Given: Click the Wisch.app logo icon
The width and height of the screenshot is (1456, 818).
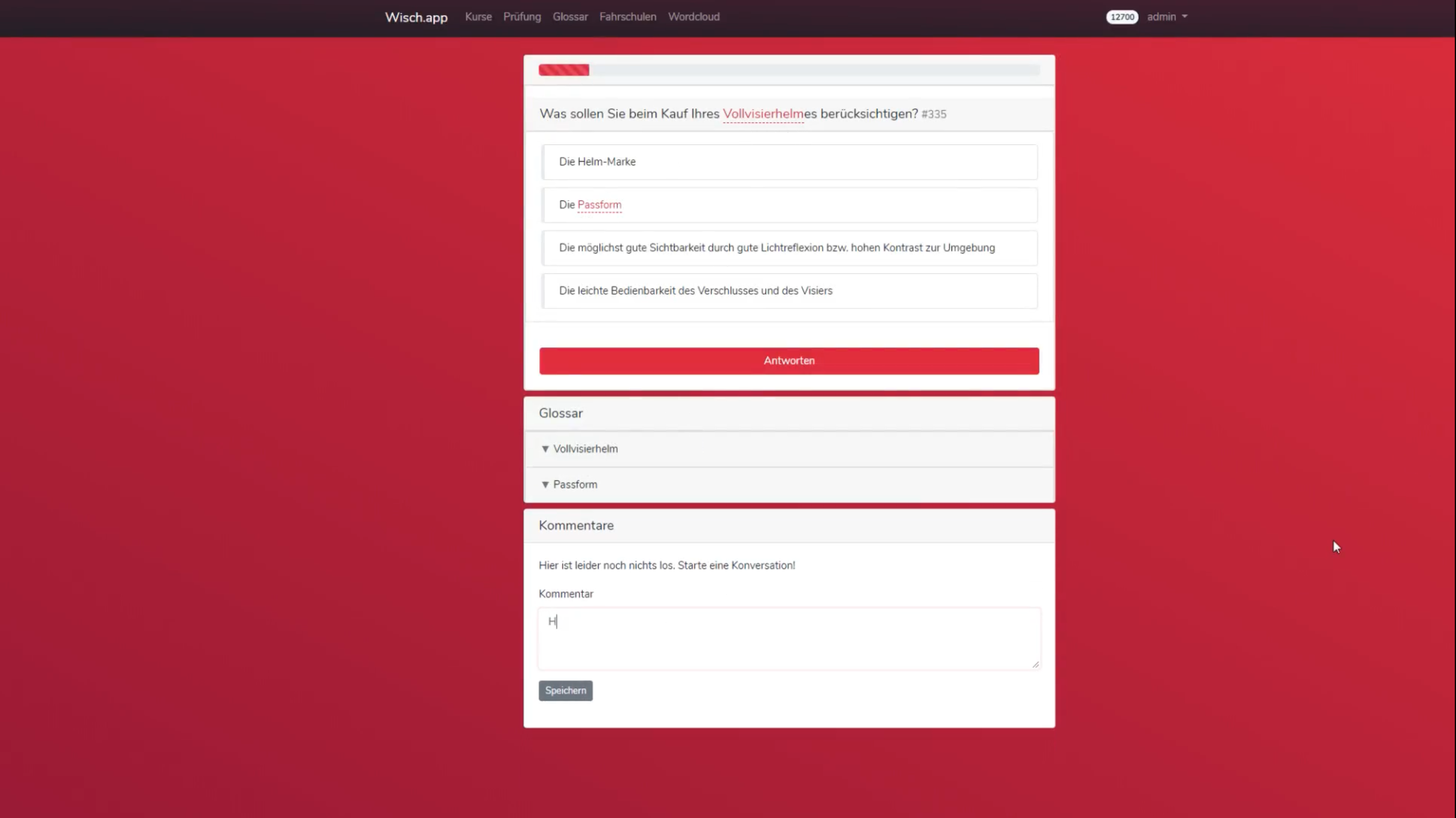Looking at the screenshot, I should [x=416, y=17].
